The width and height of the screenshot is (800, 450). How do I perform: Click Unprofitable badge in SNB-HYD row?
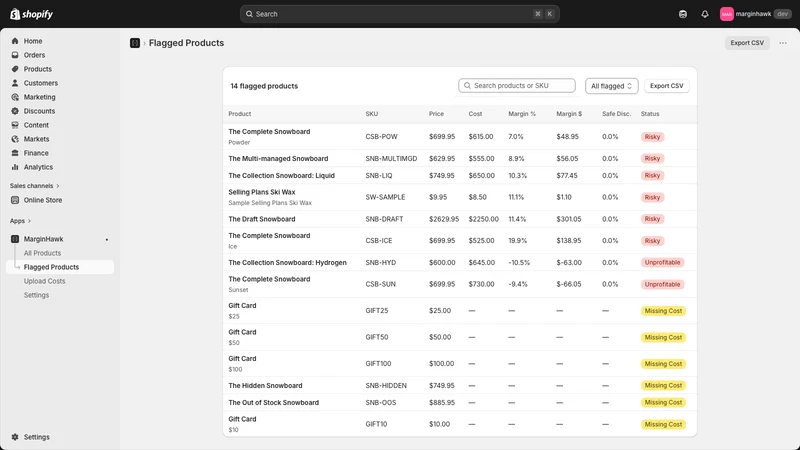tap(662, 262)
